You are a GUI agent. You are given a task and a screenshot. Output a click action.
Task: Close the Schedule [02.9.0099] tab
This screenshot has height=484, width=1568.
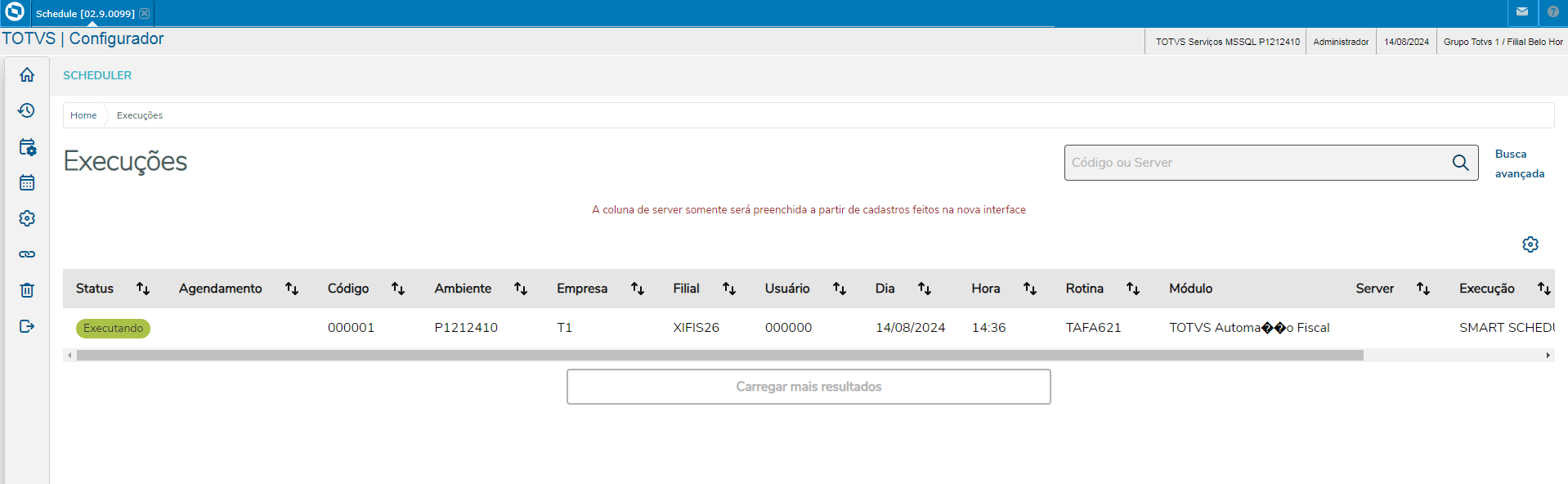[145, 13]
